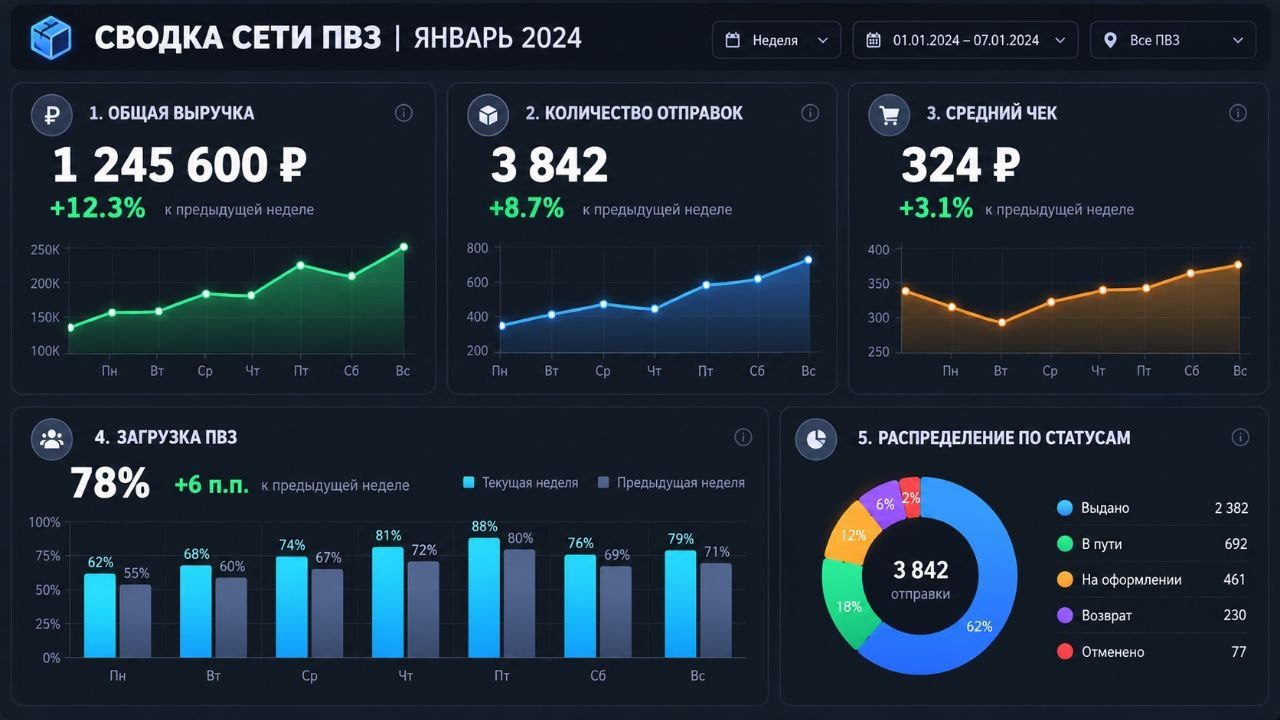Click the purple 6% donut segment
Image resolution: width=1280 pixels, height=720 pixels.
point(883,503)
